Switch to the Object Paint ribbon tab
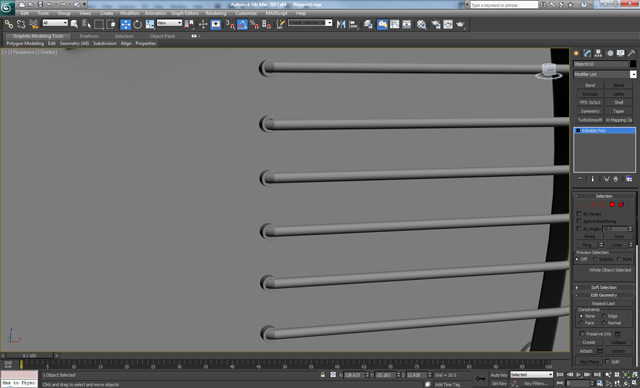640x388 pixels. [162, 36]
